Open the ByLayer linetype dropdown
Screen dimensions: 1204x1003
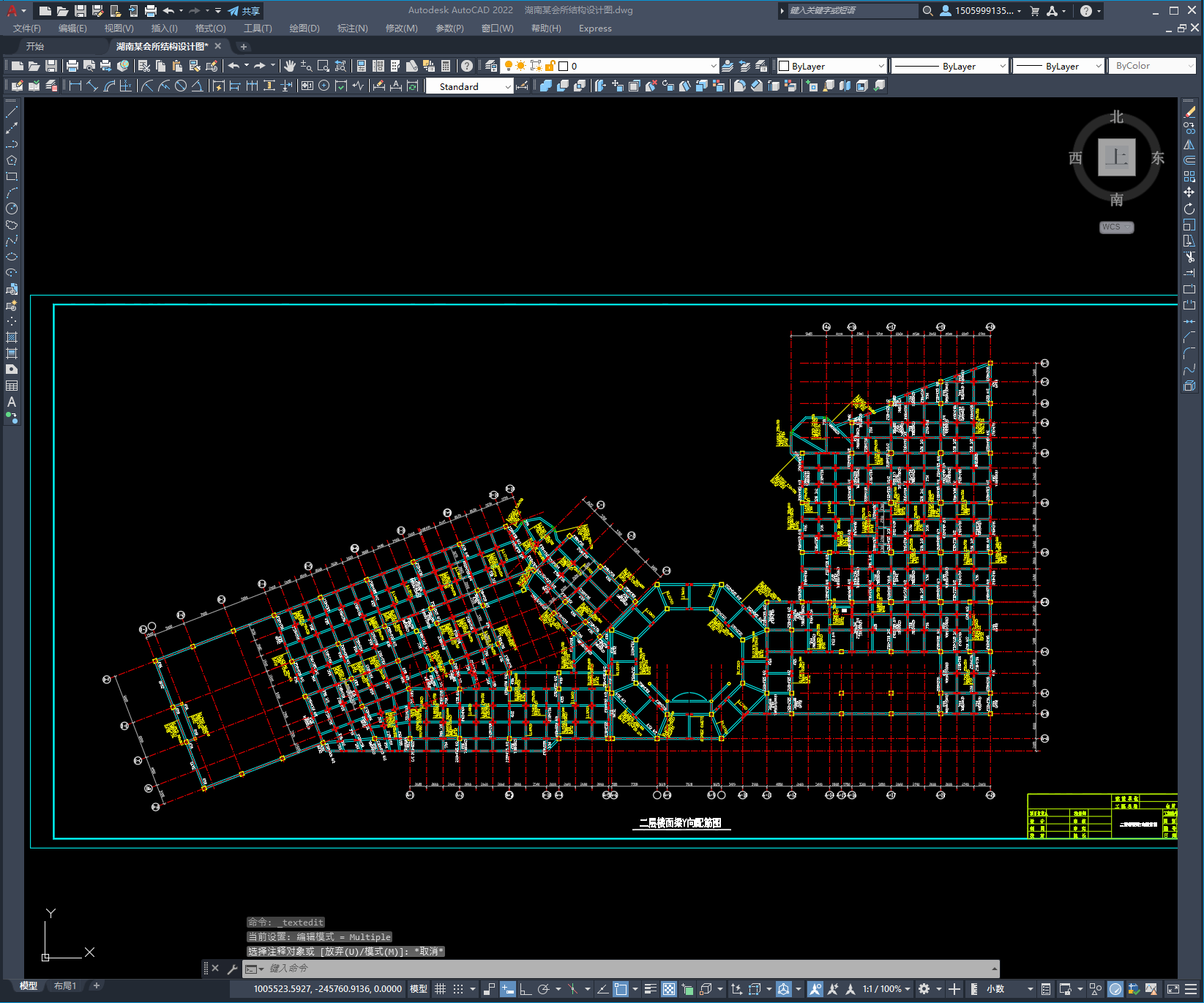[x=950, y=66]
